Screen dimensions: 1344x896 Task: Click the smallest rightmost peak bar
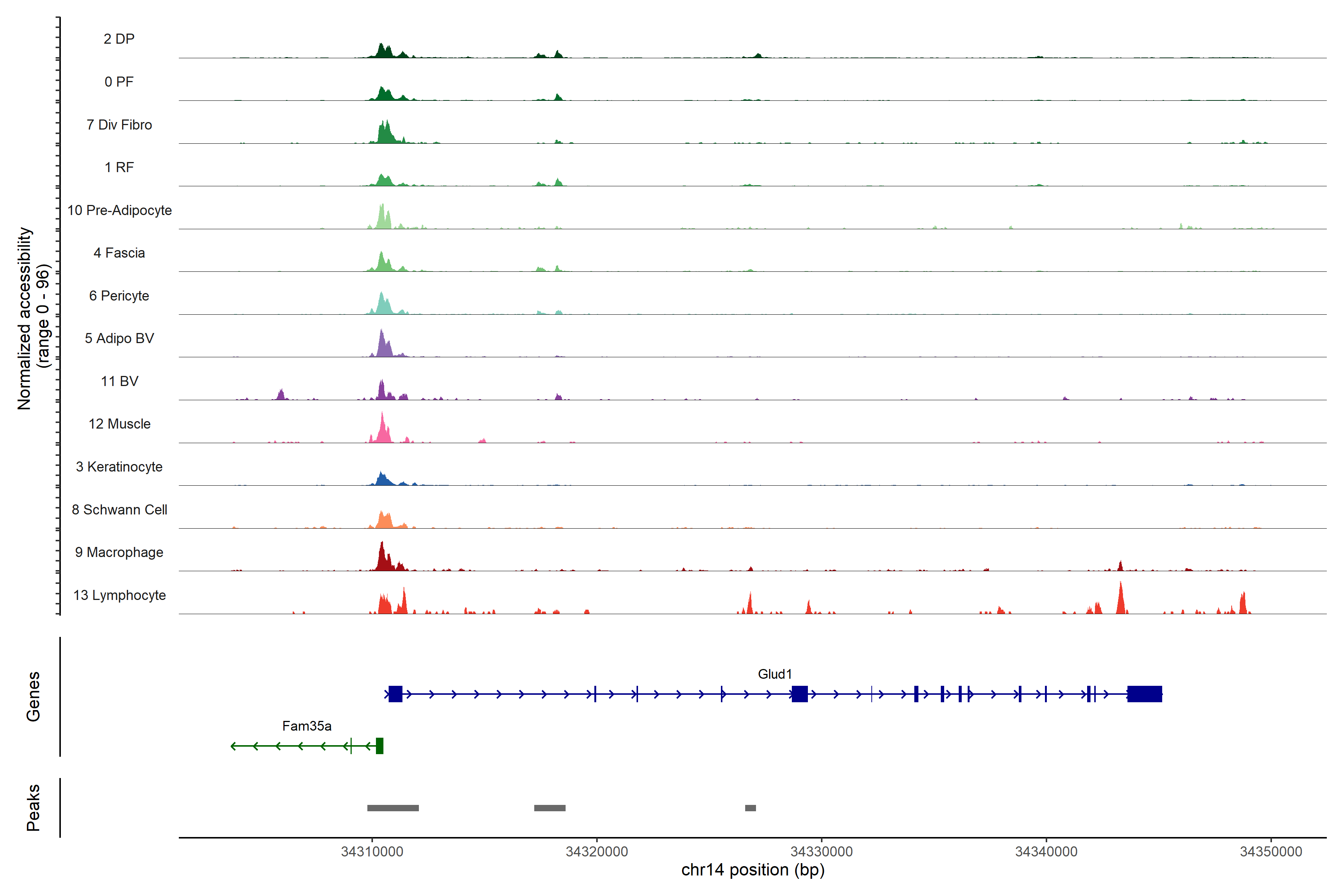[x=750, y=808]
